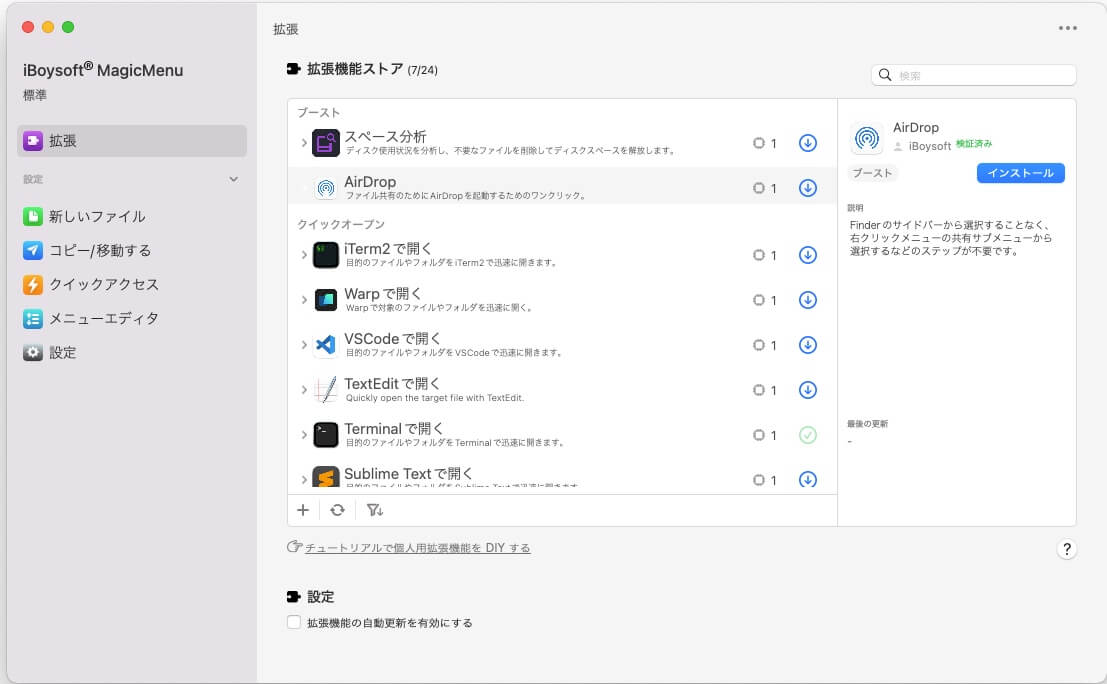Image resolution: width=1107 pixels, height=684 pixels.
Task: Click the AirDrop icon in the extension list
Action: tap(325, 188)
